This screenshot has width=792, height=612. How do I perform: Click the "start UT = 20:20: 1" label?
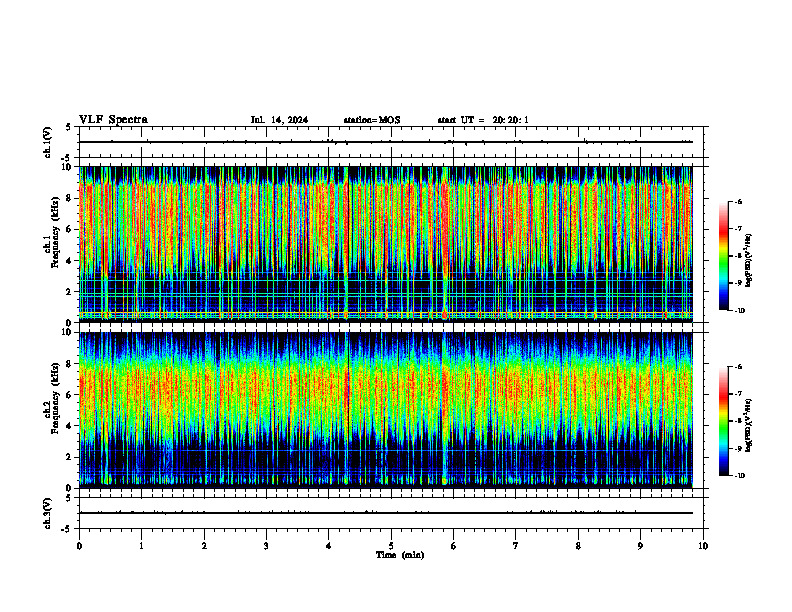[x=483, y=120]
